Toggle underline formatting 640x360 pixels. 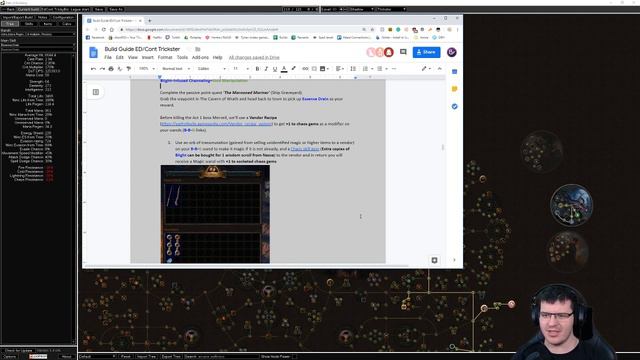coord(275,69)
